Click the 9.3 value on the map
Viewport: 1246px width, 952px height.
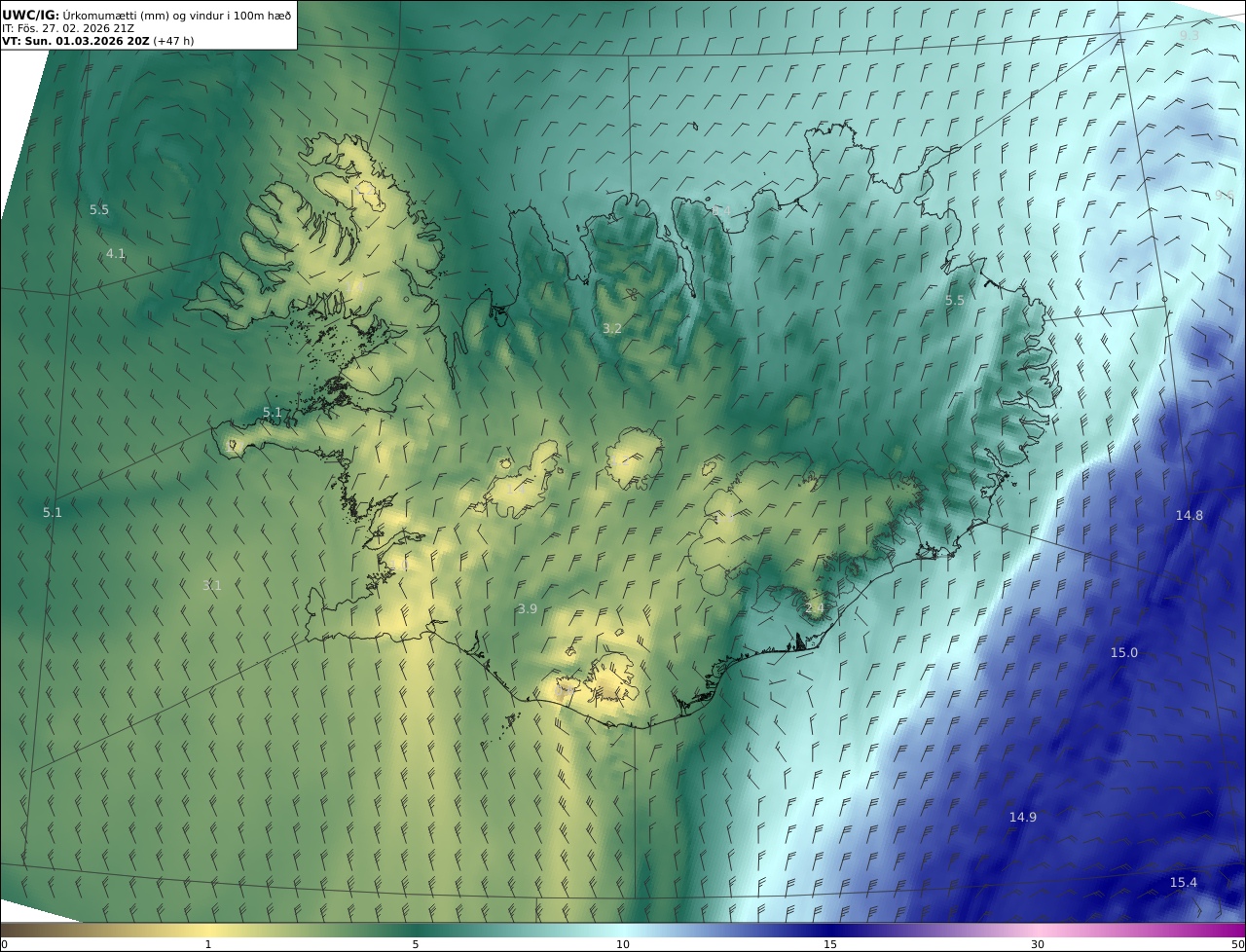[1190, 36]
